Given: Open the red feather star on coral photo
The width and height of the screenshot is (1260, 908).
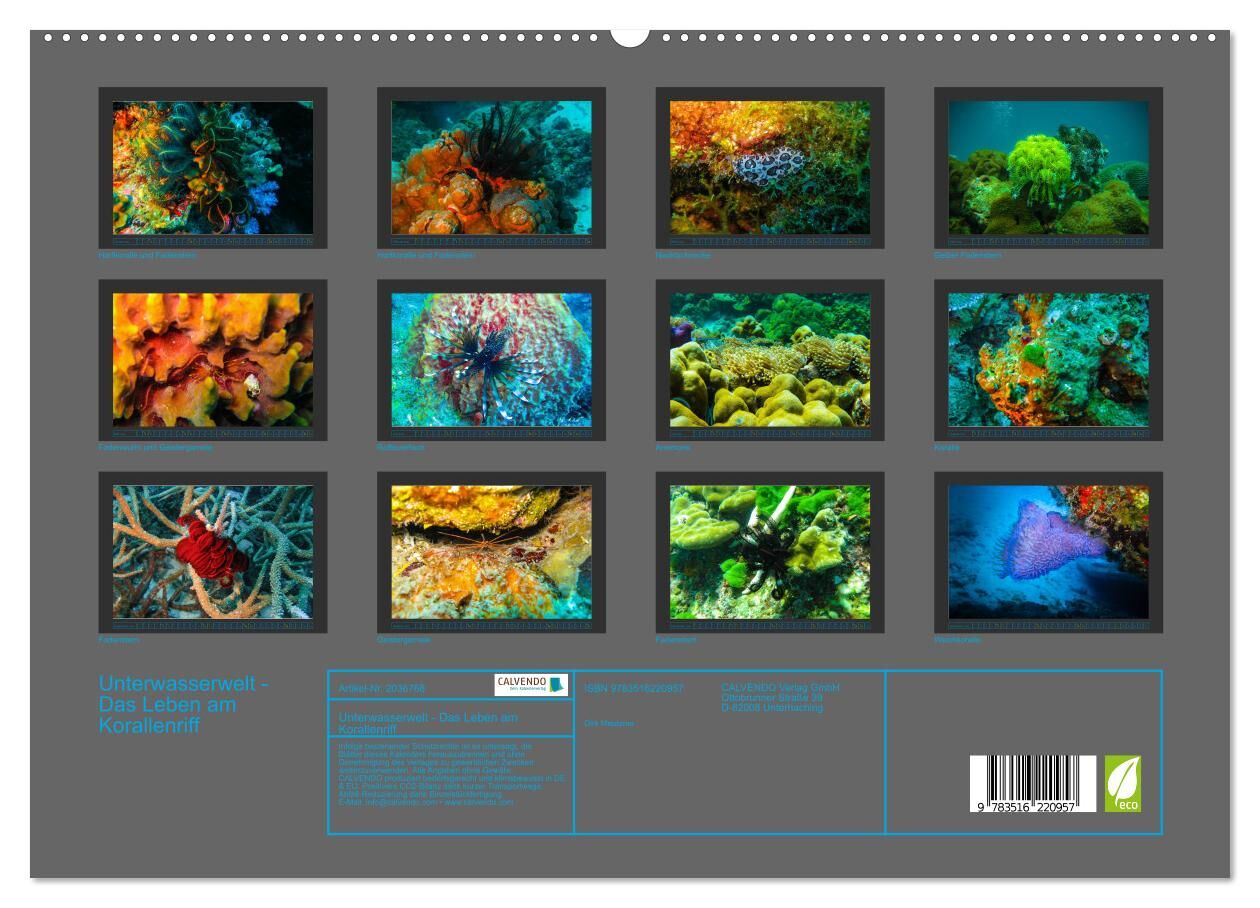Looking at the screenshot, I should point(213,551).
